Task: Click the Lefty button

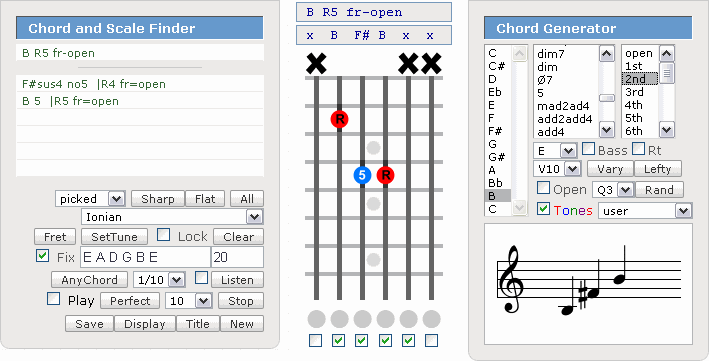Action: coord(657,169)
